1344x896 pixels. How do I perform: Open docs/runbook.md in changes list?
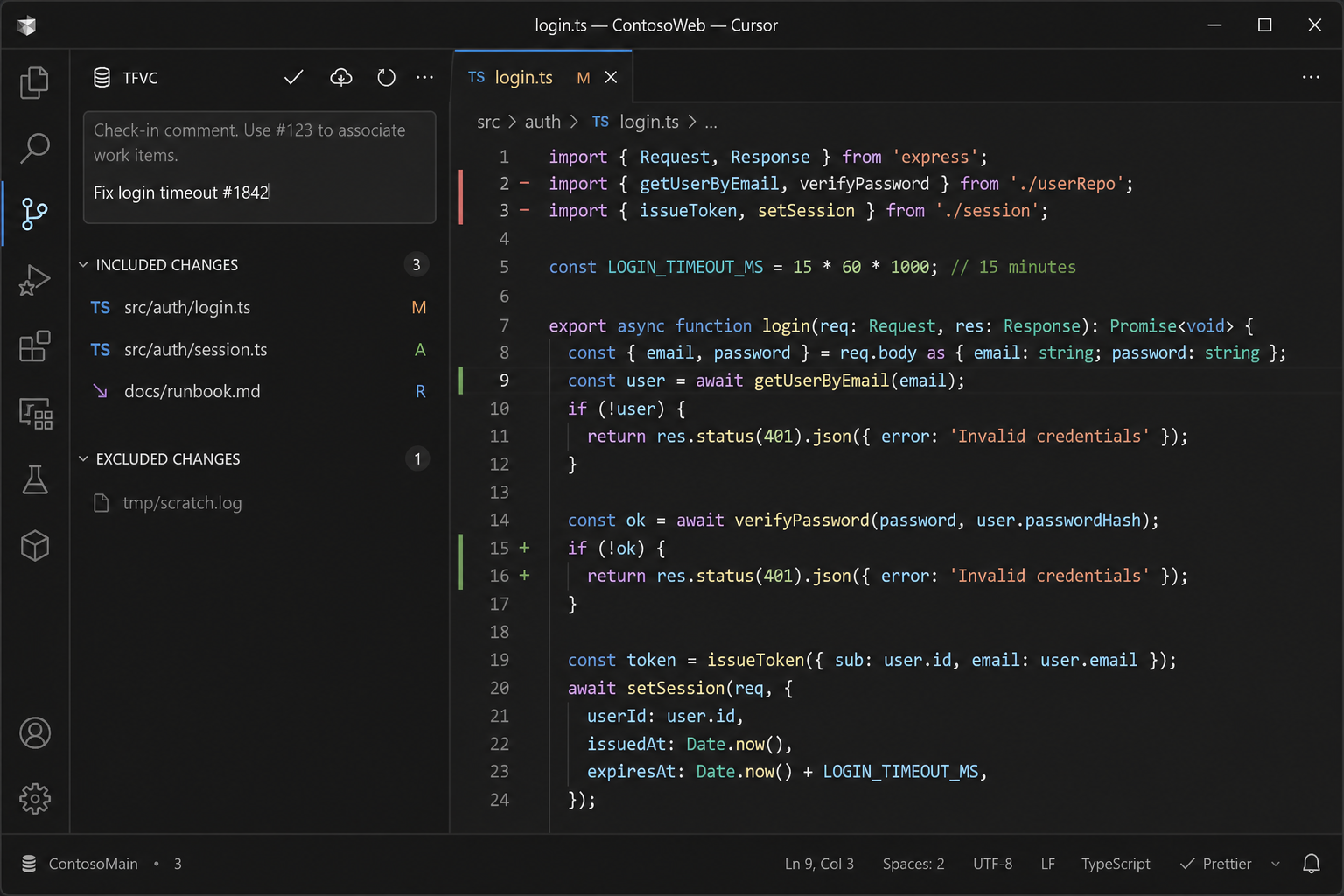(259, 392)
